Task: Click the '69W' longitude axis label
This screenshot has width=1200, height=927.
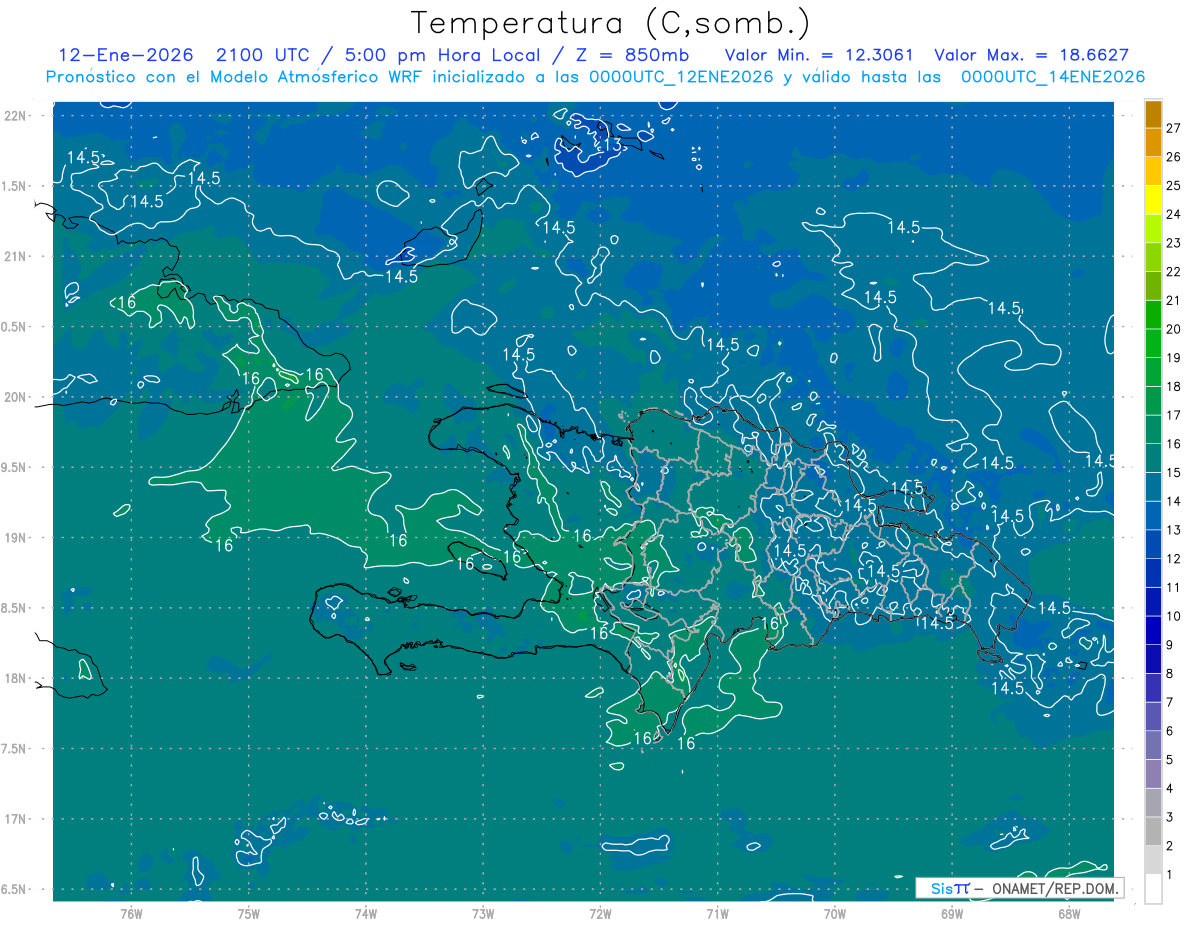Action: [952, 914]
